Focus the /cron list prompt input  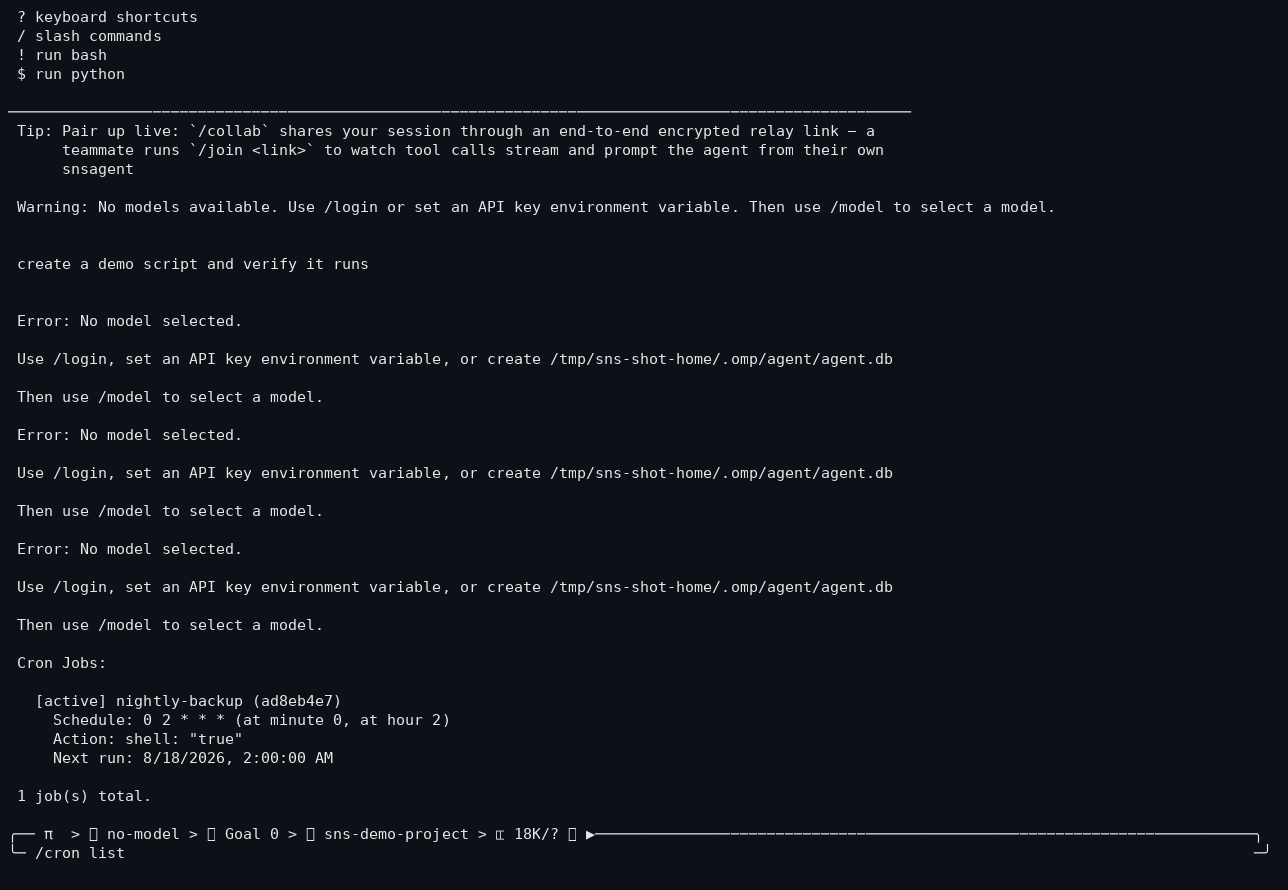[640, 853]
